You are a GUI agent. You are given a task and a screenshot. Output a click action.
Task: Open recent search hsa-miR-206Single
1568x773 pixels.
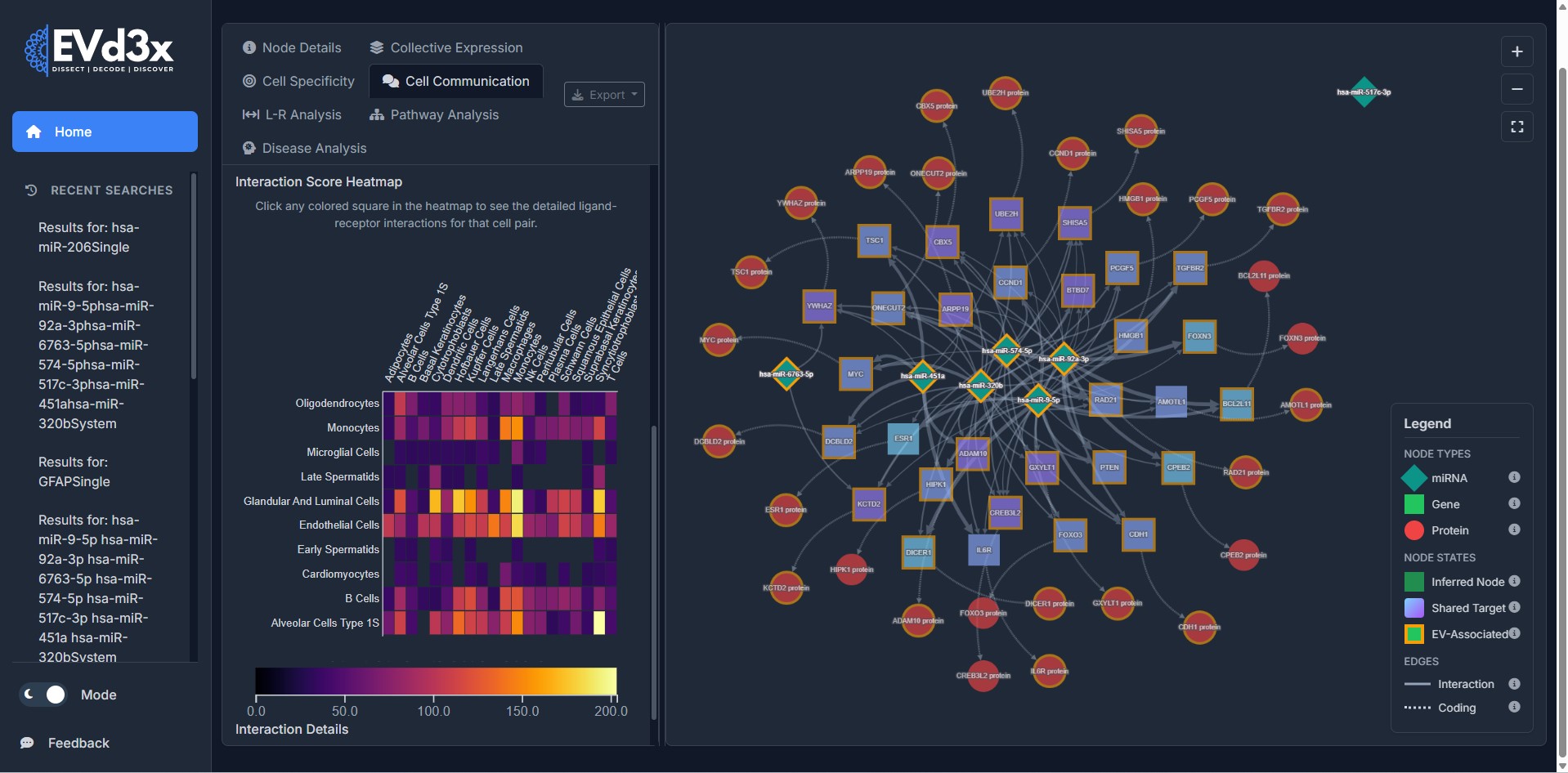pyautogui.click(x=88, y=237)
